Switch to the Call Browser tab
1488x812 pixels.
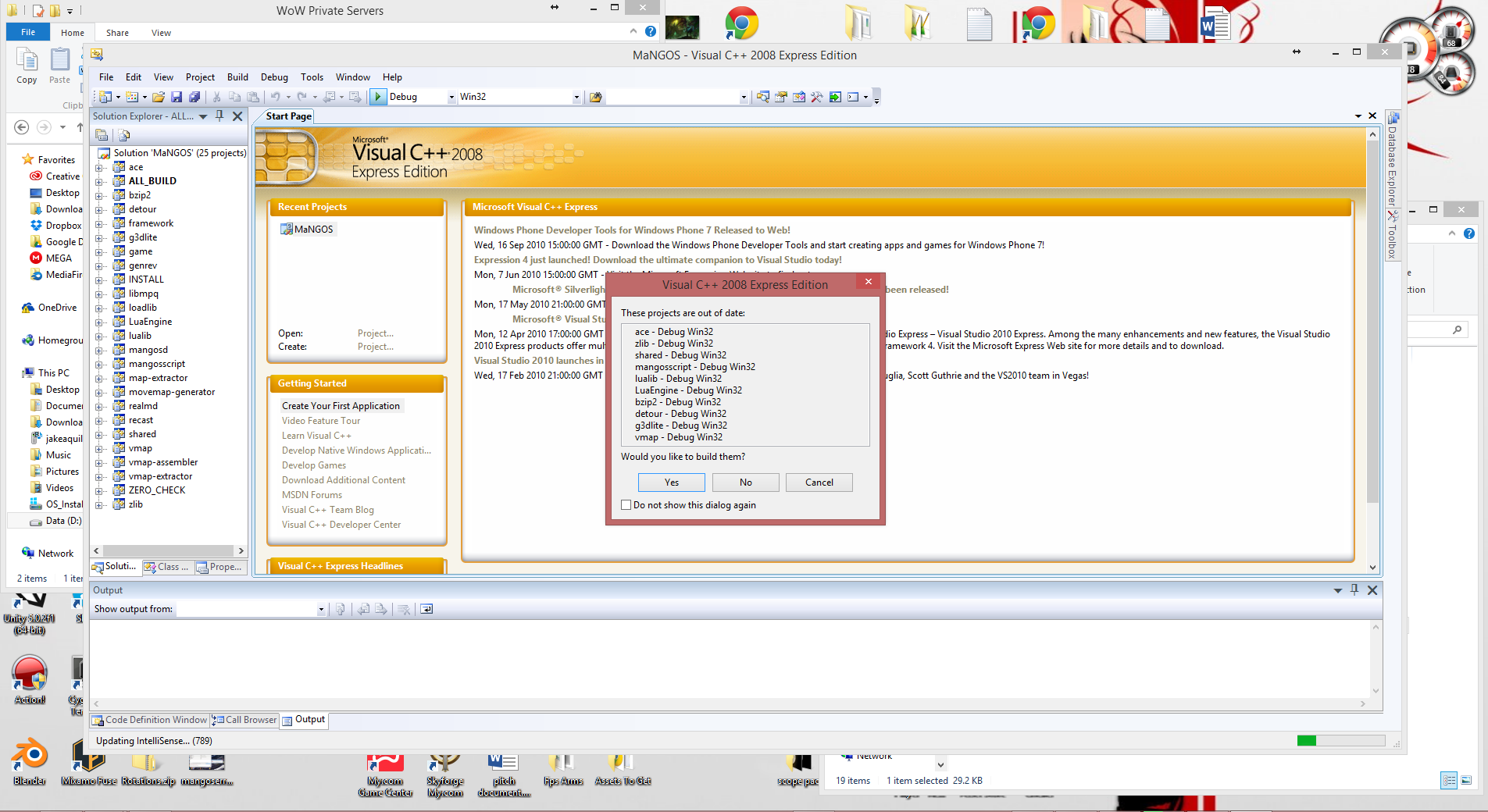244,720
